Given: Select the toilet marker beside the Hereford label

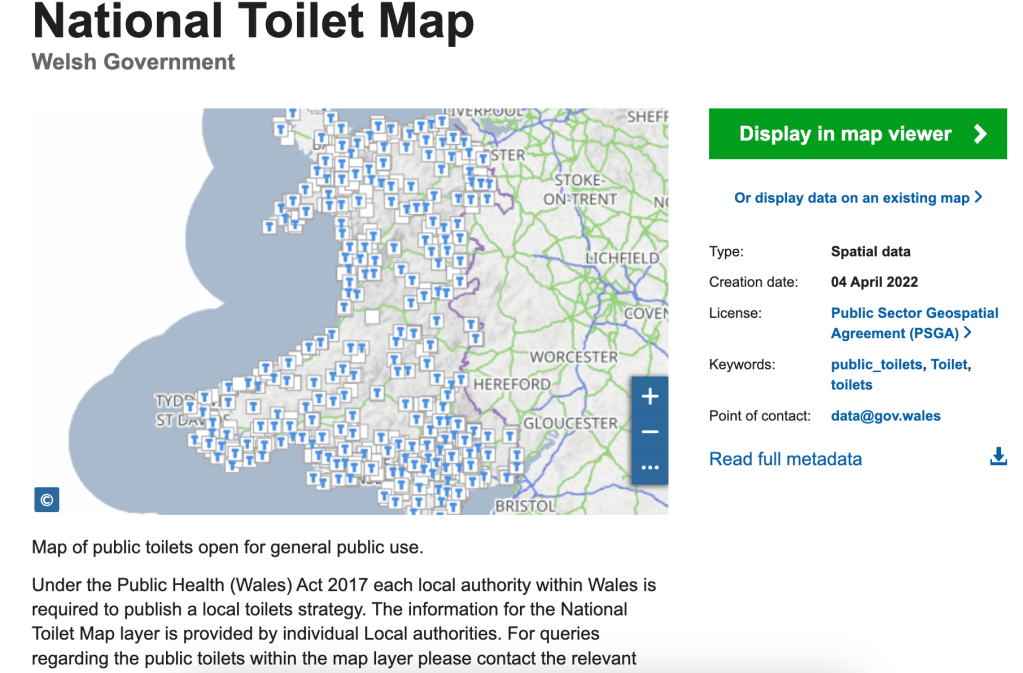Looking at the screenshot, I should tap(461, 381).
